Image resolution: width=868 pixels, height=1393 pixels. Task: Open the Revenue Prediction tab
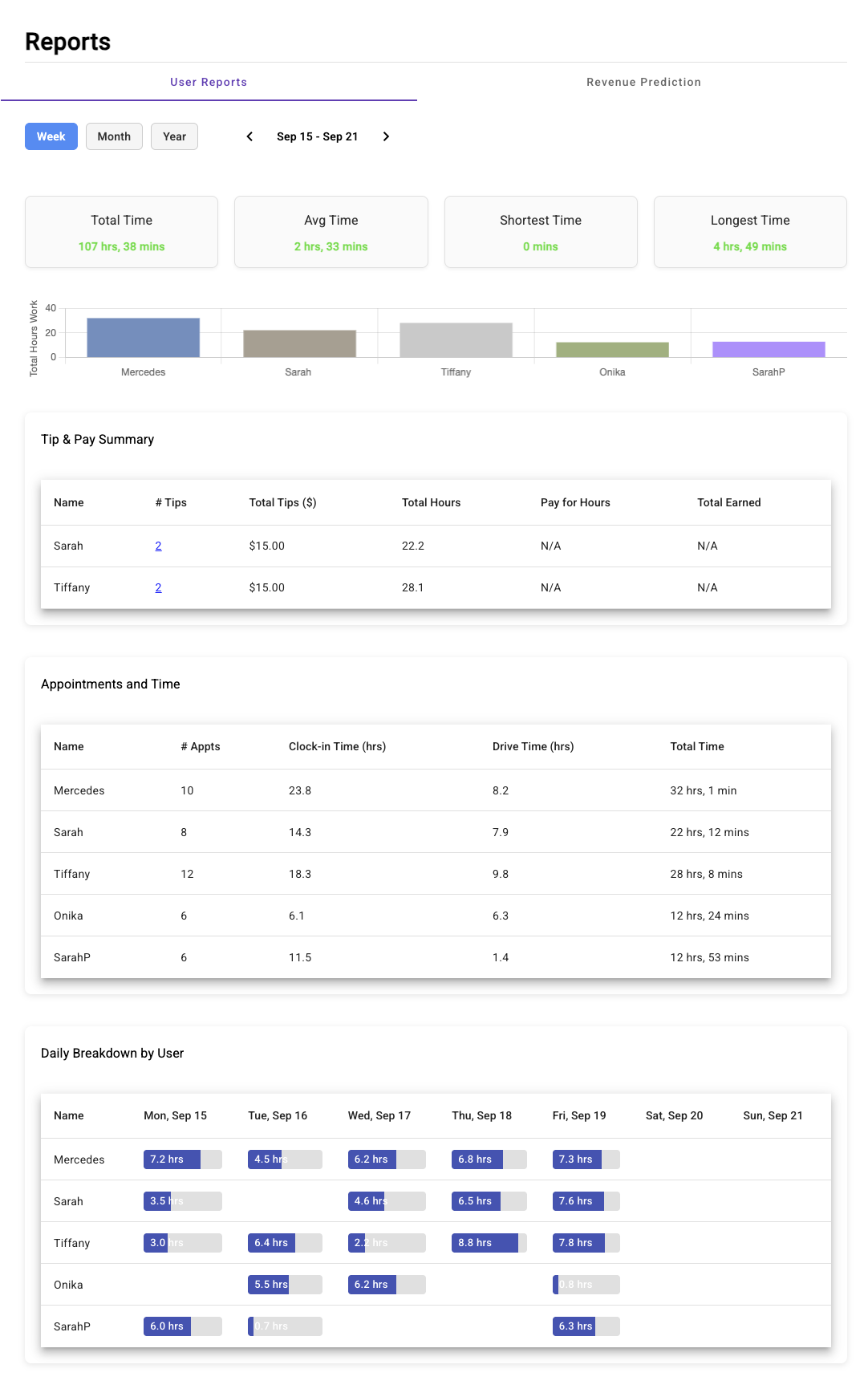pos(643,82)
